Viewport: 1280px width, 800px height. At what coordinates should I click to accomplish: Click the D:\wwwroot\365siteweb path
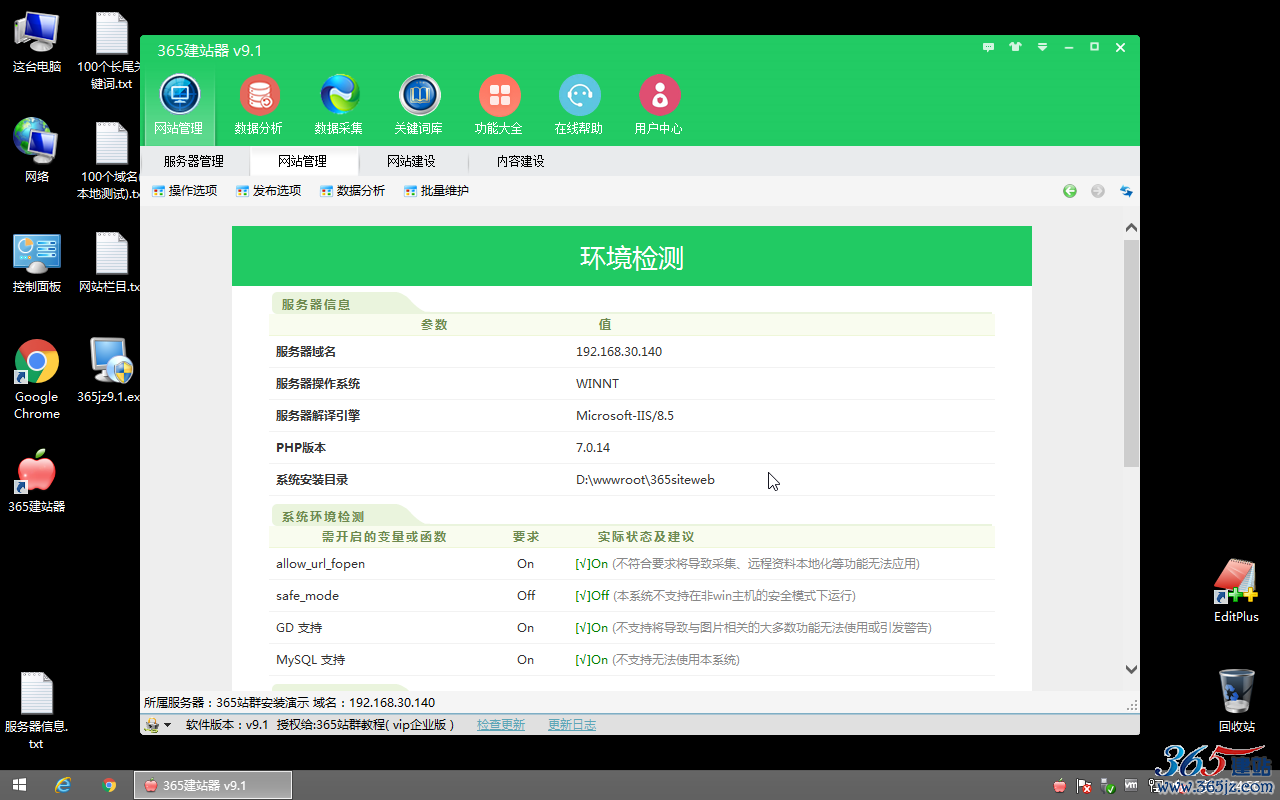pyautogui.click(x=645, y=480)
